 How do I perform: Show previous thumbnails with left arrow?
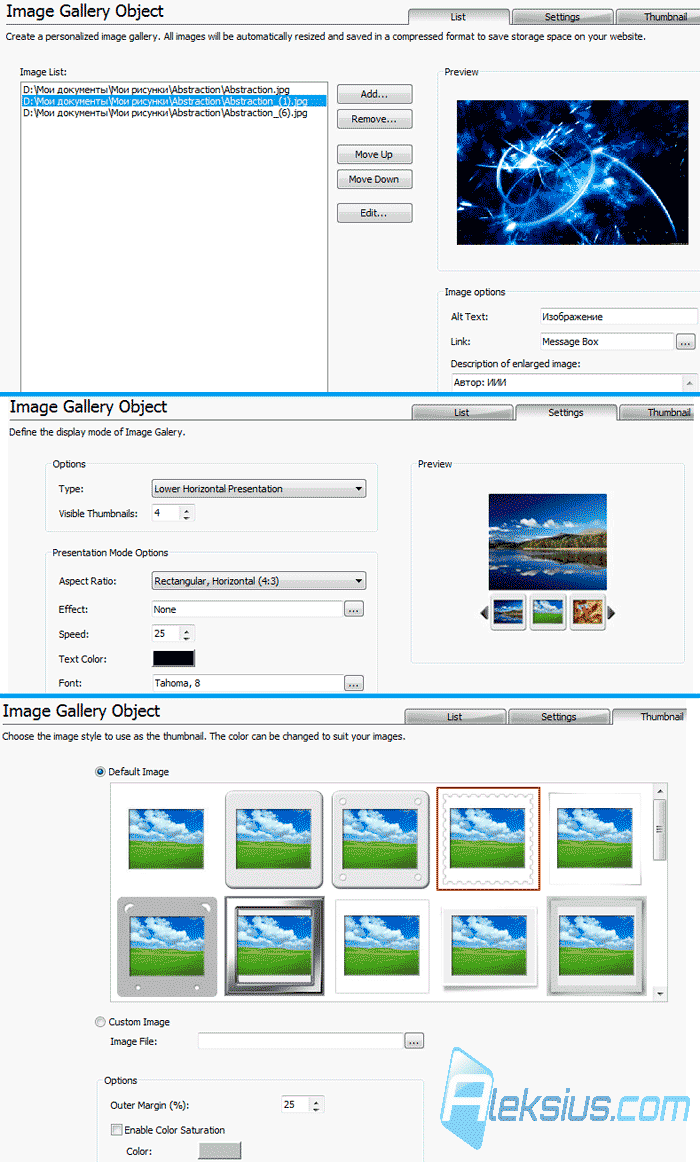(484, 613)
